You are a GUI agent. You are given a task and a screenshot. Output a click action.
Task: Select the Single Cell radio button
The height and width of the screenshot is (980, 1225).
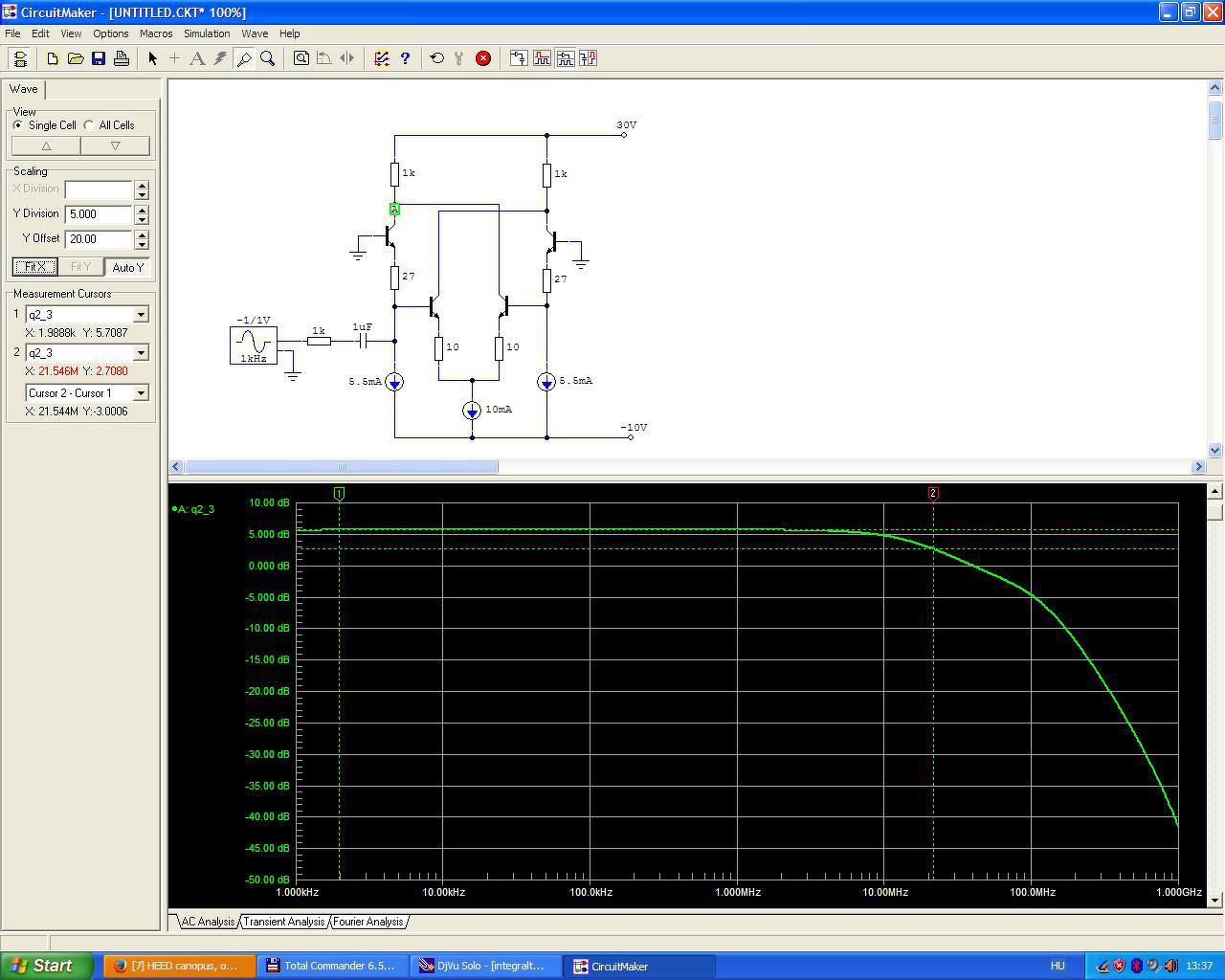(x=18, y=125)
